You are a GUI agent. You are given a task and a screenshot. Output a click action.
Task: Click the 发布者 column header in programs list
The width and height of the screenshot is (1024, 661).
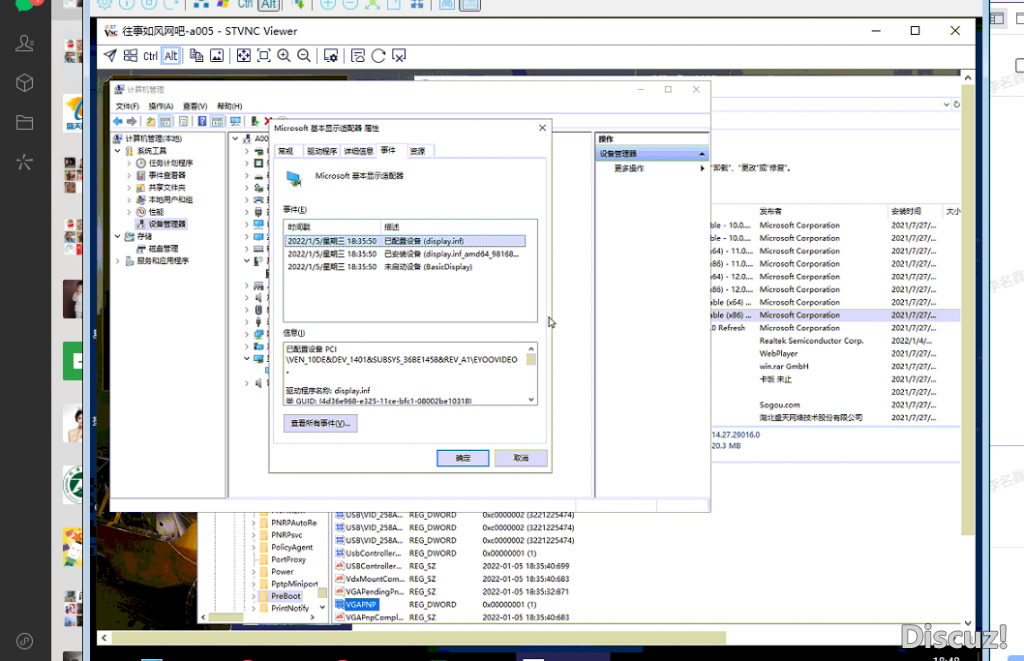point(821,212)
